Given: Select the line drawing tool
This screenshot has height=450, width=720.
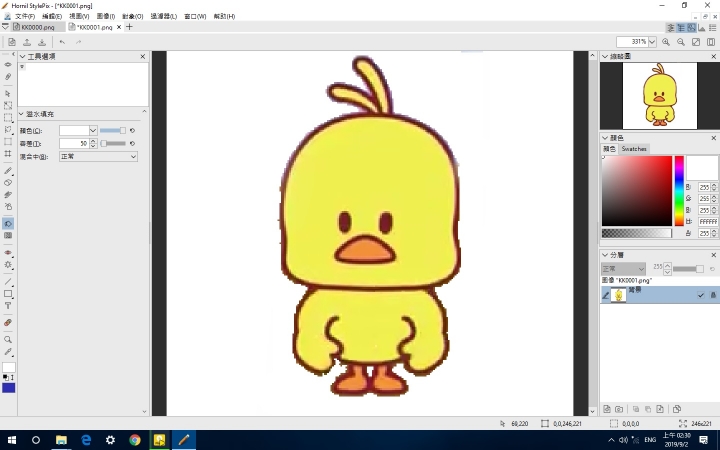Looking at the screenshot, I should (8, 281).
